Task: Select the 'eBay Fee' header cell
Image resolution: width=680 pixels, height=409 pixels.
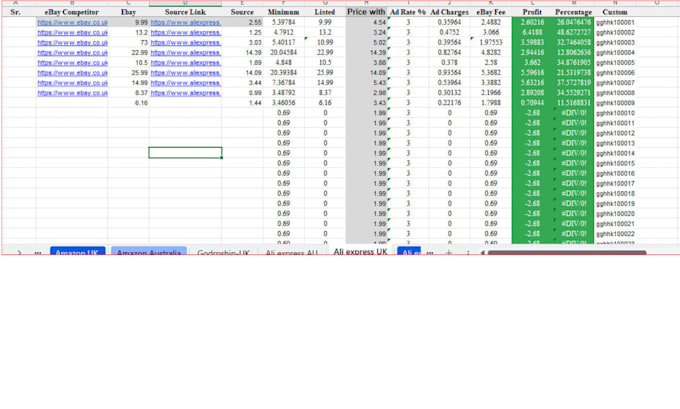Action: click(x=491, y=12)
